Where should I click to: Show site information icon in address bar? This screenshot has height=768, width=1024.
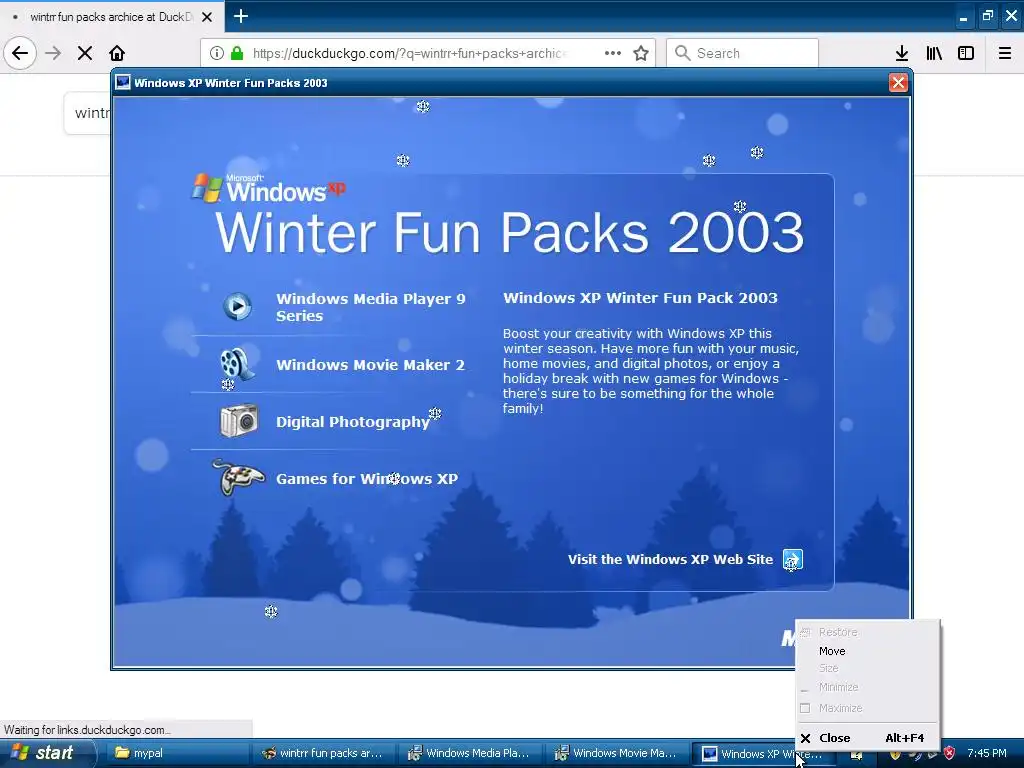pyautogui.click(x=217, y=53)
